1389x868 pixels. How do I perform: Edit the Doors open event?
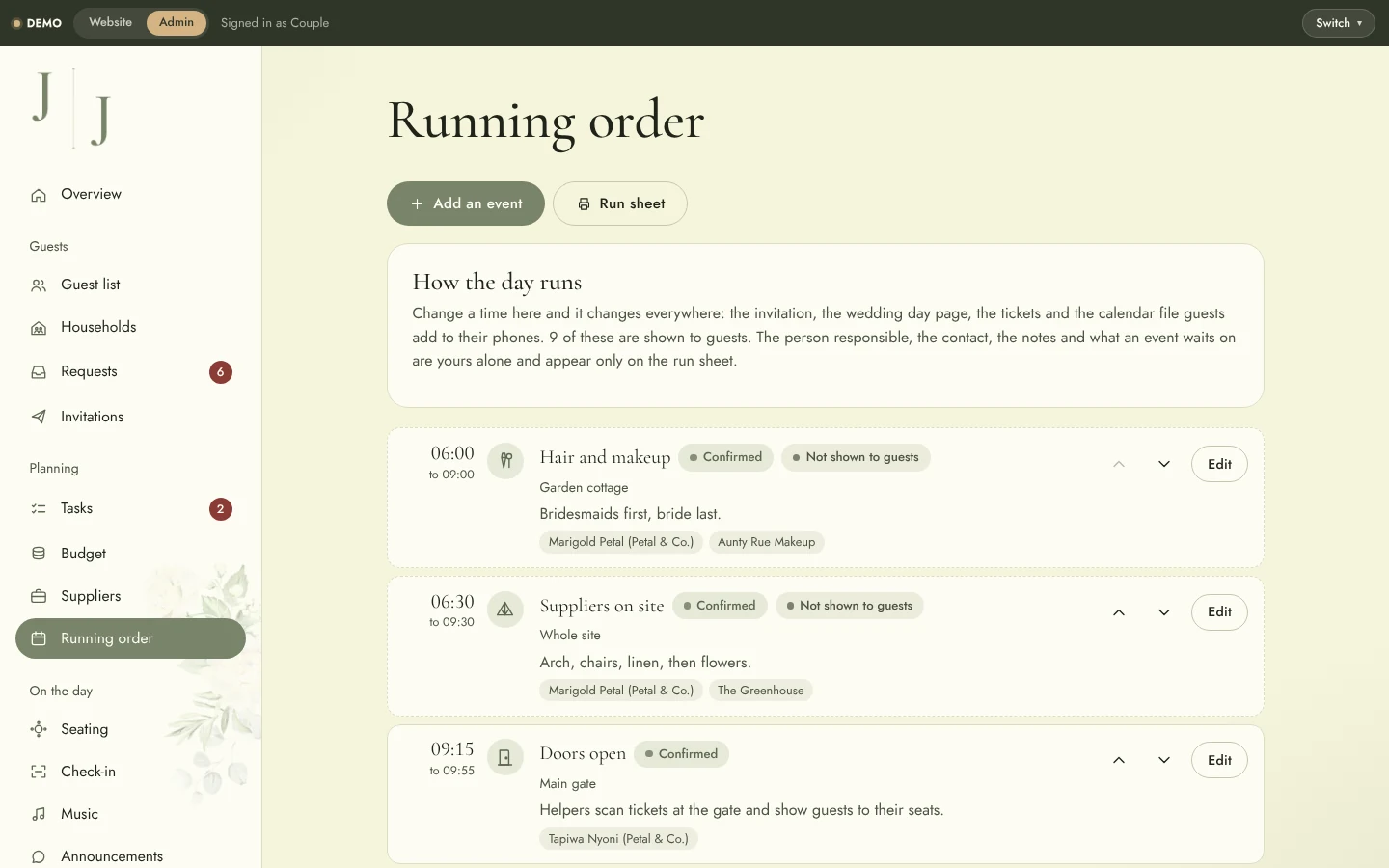click(x=1219, y=760)
